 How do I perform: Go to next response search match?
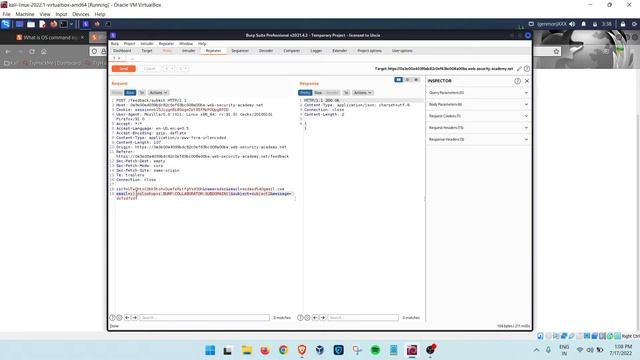point(322,318)
